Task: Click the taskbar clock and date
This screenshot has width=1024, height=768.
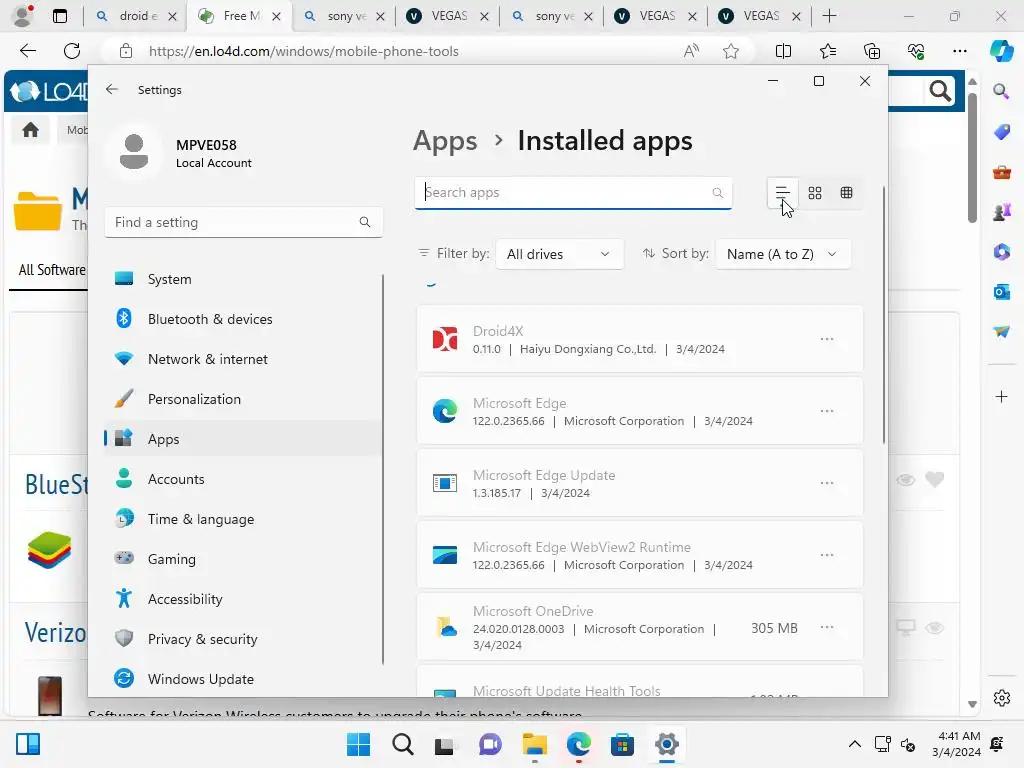Action: (x=957, y=744)
